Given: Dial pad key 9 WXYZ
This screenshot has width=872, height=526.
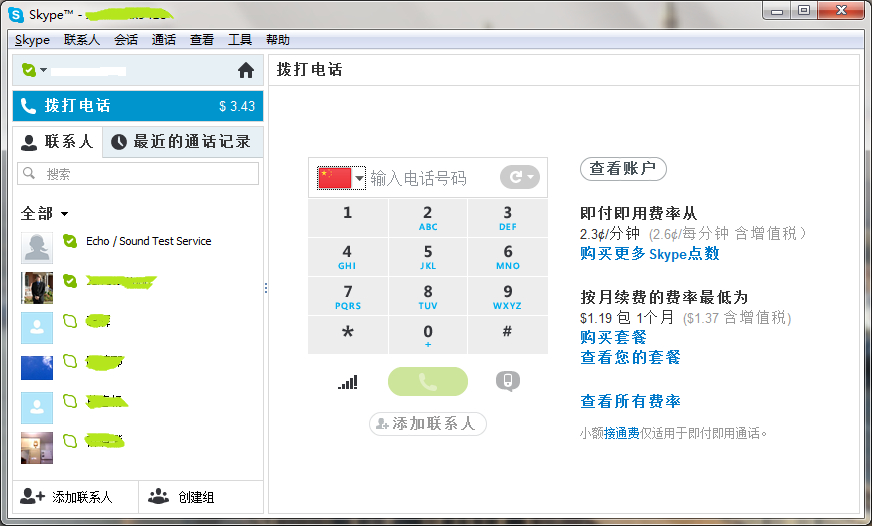Looking at the screenshot, I should pos(508,296).
